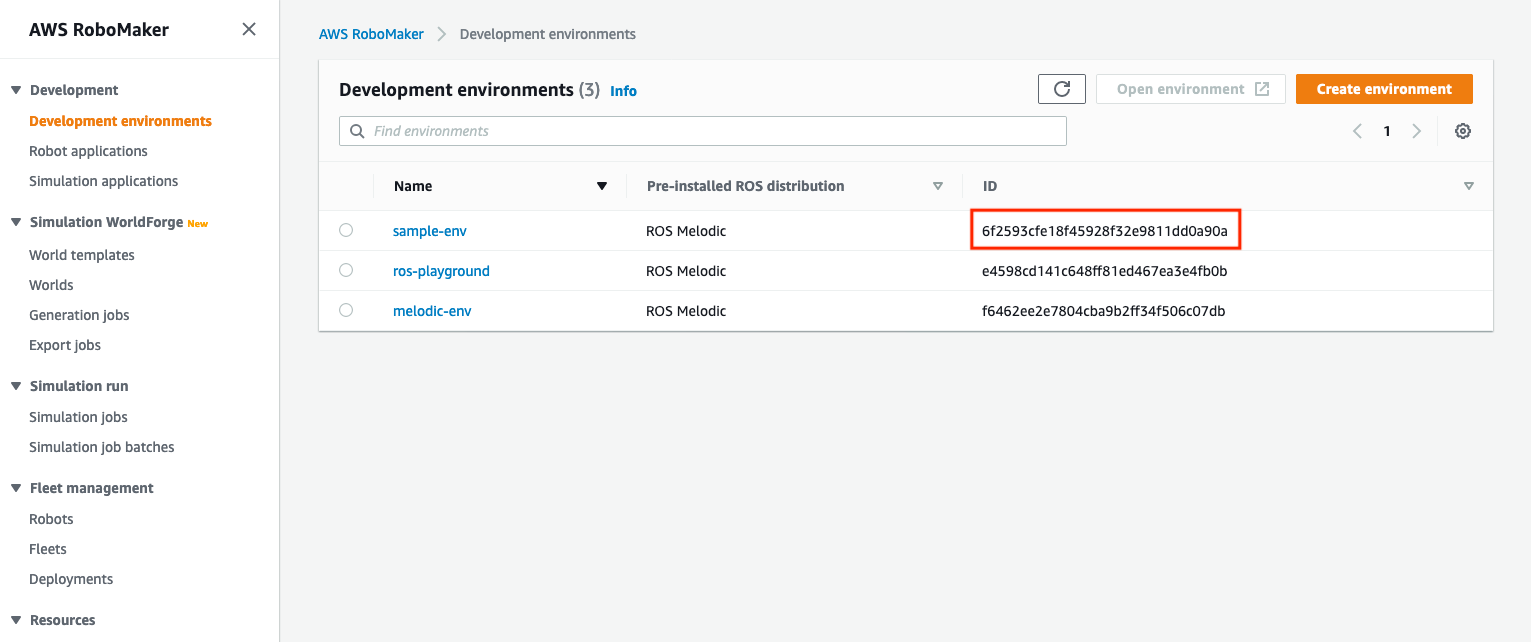This screenshot has width=1531, height=642.
Task: Select the sample-env radio button
Action: tap(346, 230)
